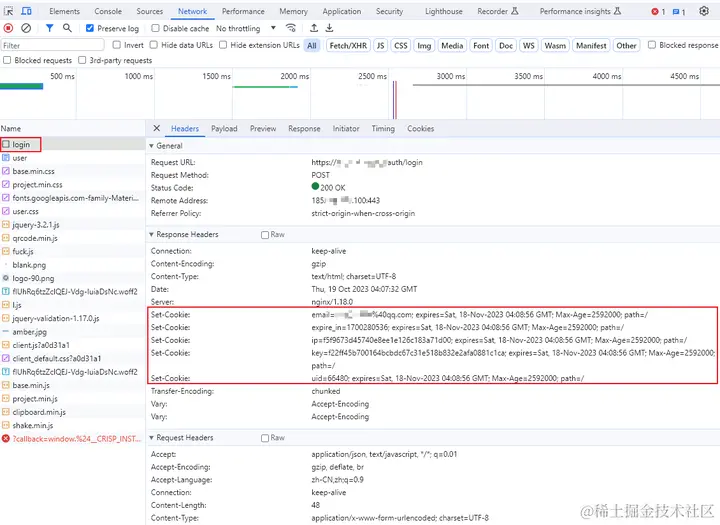The image size is (720, 525).
Task: Toggle the filter funnel icon
Action: [49, 28]
